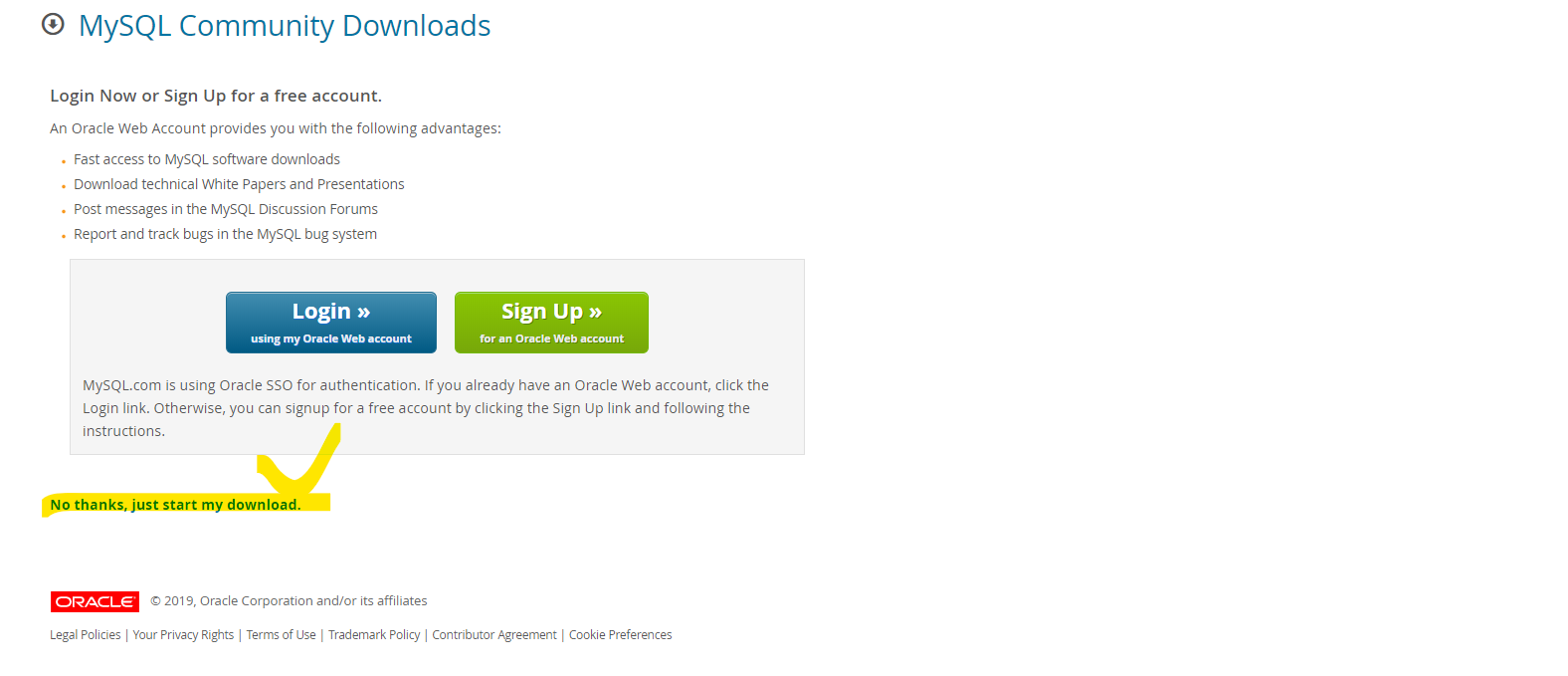Open the MySQL Community Downloads heading link
The height and width of the screenshot is (676, 1568).
click(x=285, y=25)
